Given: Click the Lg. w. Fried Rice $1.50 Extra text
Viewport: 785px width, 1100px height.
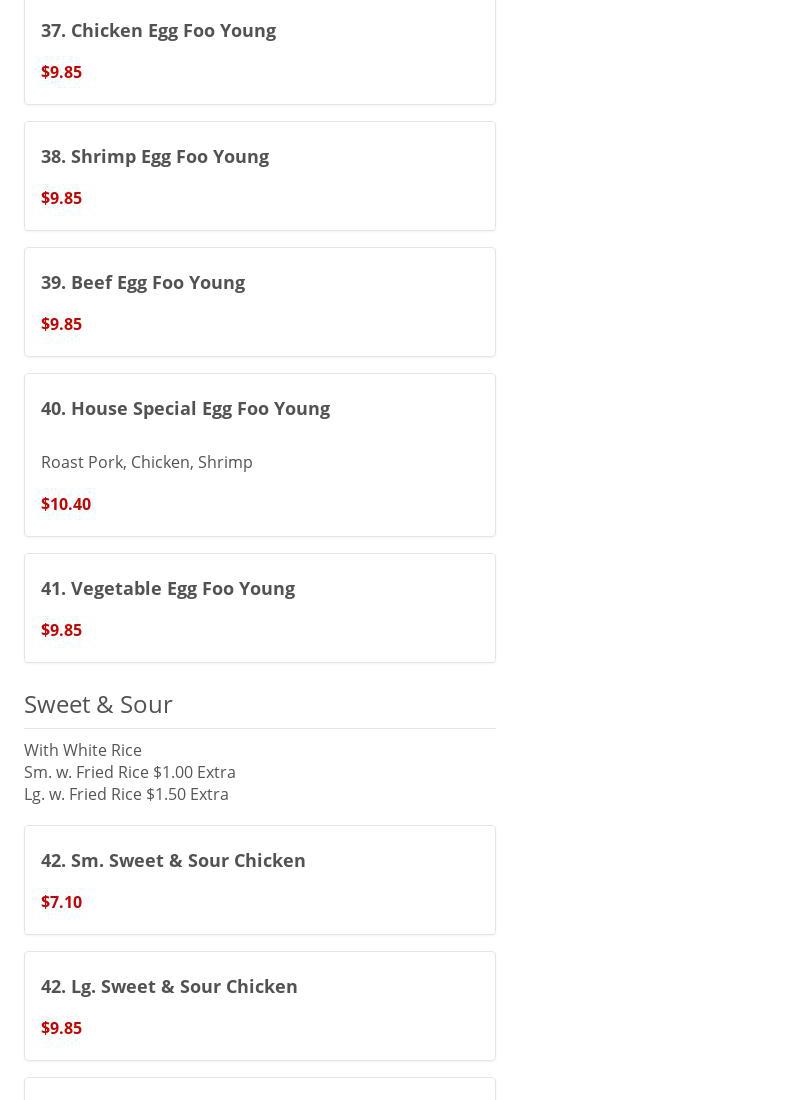Looking at the screenshot, I should [x=126, y=794].
